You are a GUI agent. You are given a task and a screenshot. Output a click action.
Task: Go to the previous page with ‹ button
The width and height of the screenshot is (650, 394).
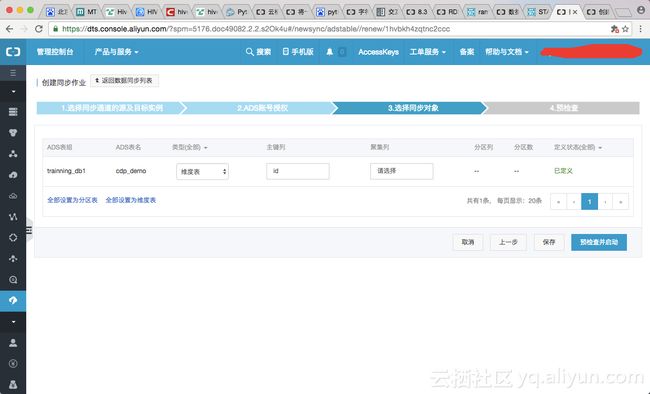[574, 202]
